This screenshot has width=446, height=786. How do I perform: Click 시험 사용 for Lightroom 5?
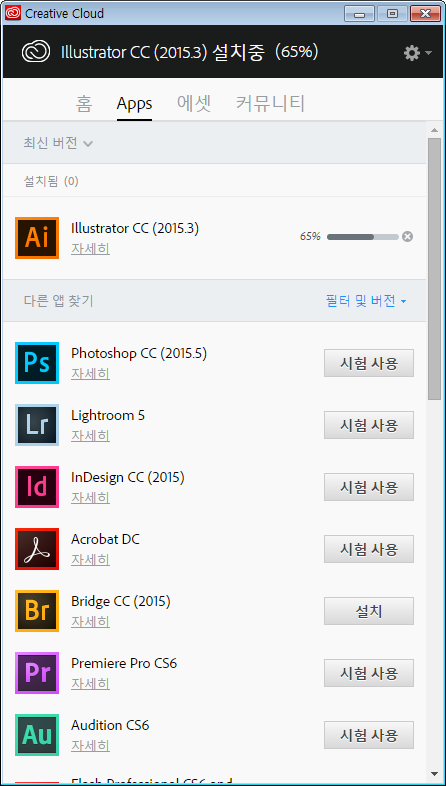pos(369,425)
